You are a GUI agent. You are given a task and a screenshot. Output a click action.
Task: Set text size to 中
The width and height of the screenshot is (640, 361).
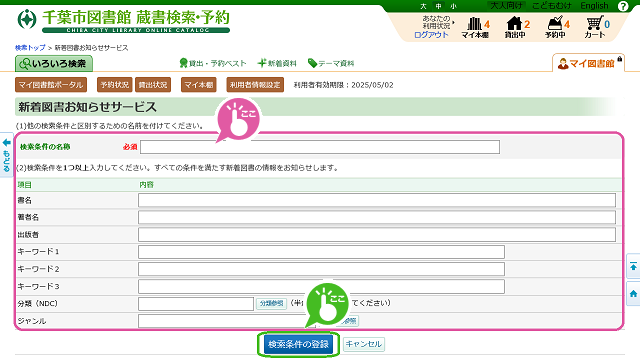(438, 6)
